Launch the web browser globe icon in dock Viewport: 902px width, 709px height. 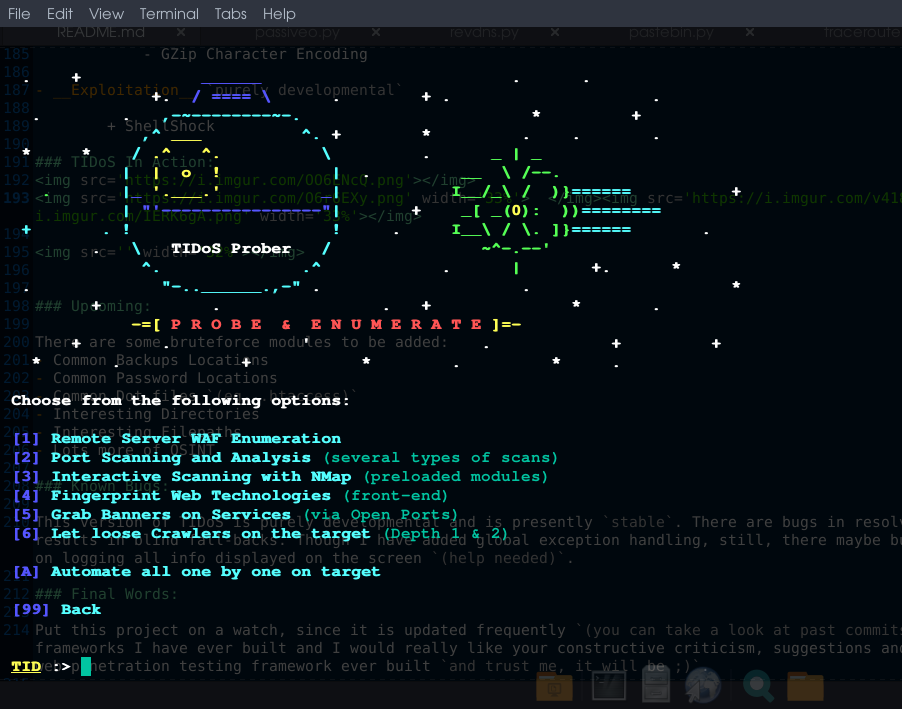click(x=702, y=685)
